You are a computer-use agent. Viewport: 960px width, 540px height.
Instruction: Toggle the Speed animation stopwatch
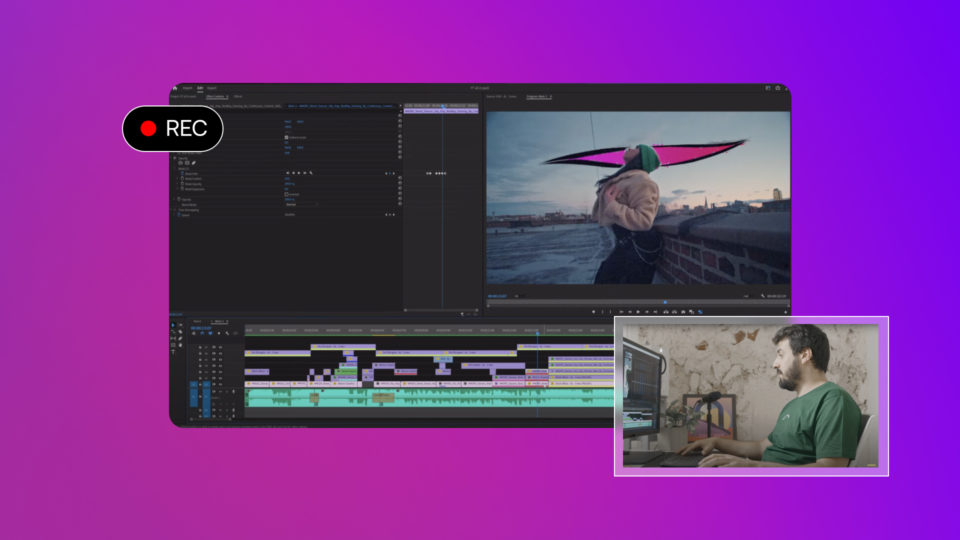tap(179, 215)
